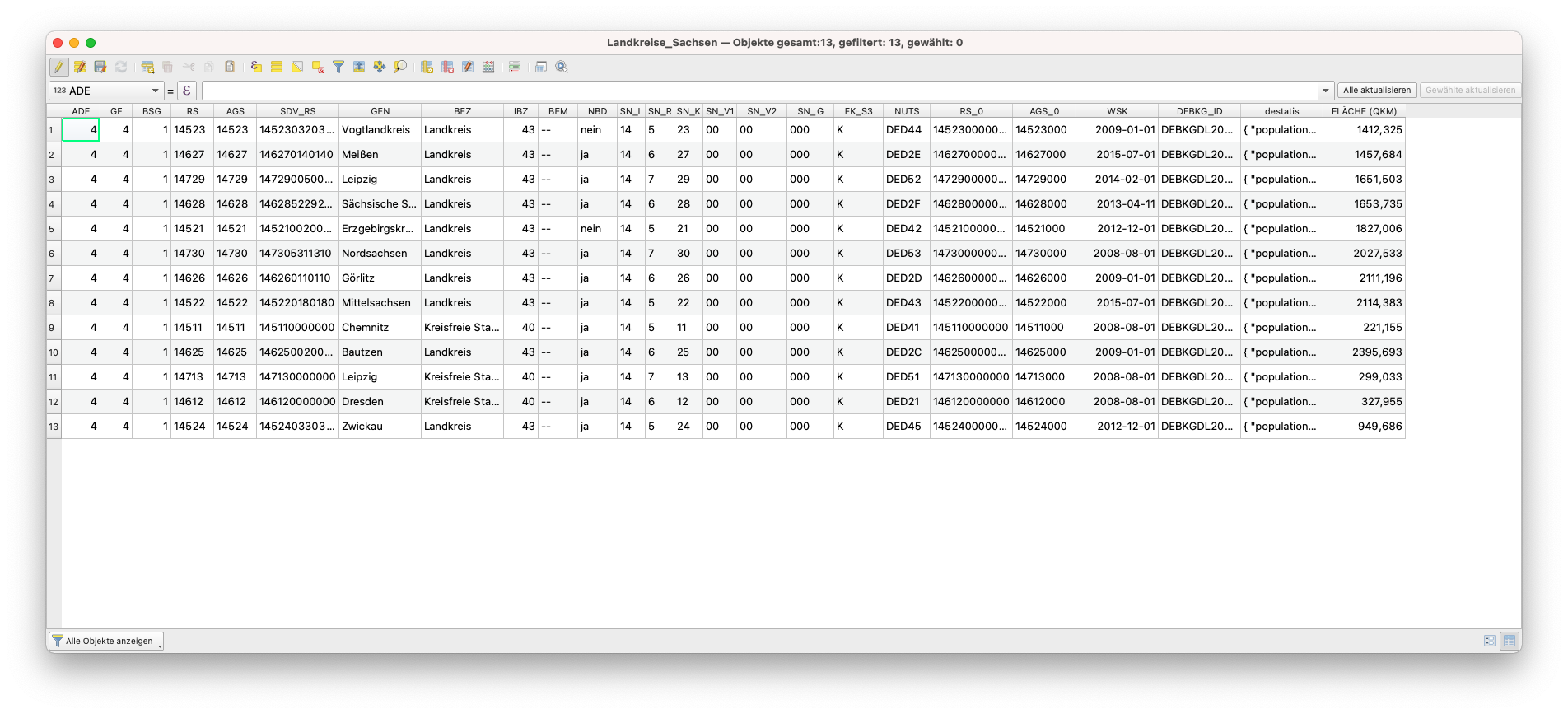Screen dimensions: 1568x714
Task: Click the WSK date 2014-02-01
Action: tap(1117, 180)
